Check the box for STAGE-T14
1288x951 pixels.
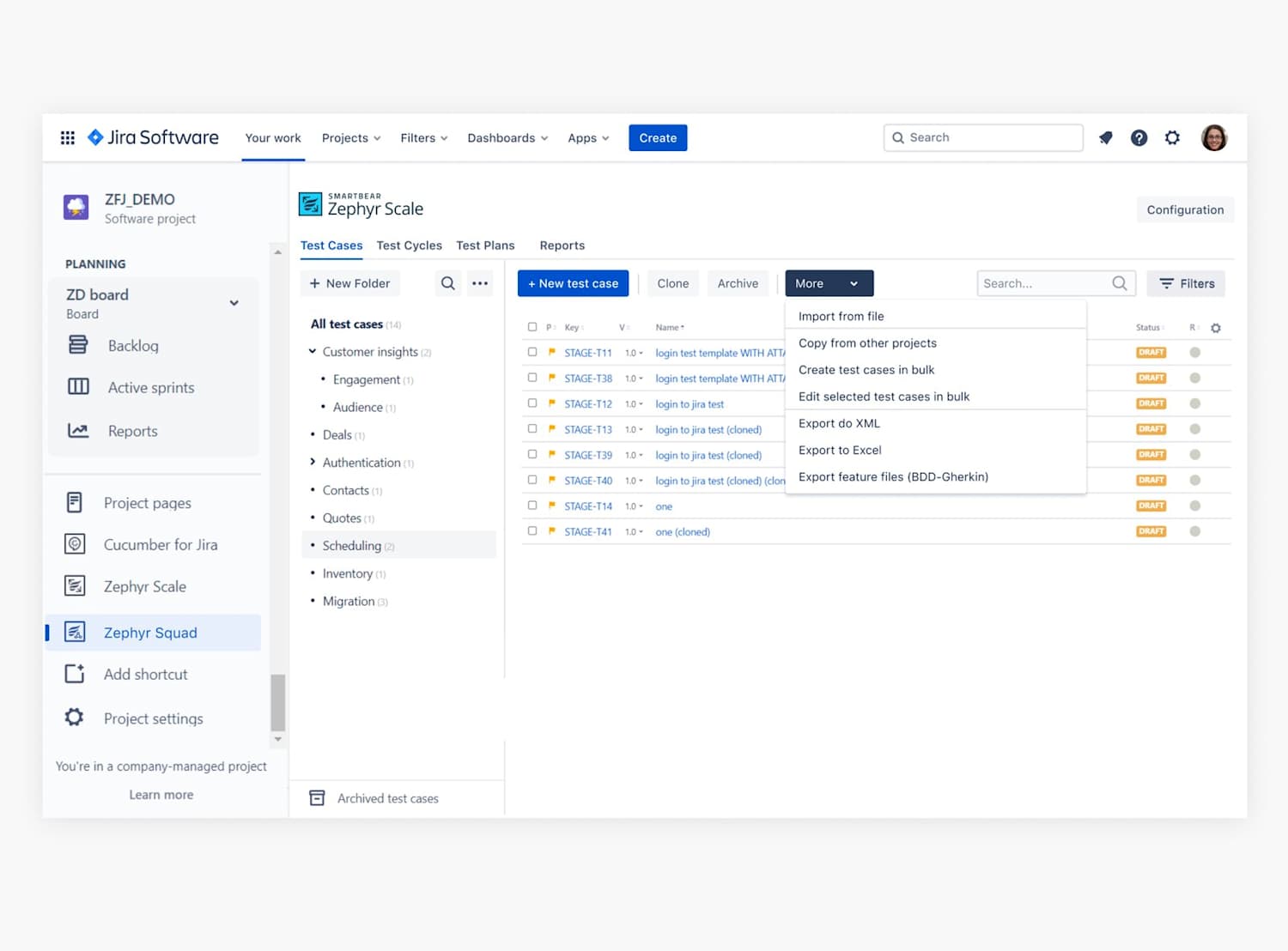click(532, 506)
